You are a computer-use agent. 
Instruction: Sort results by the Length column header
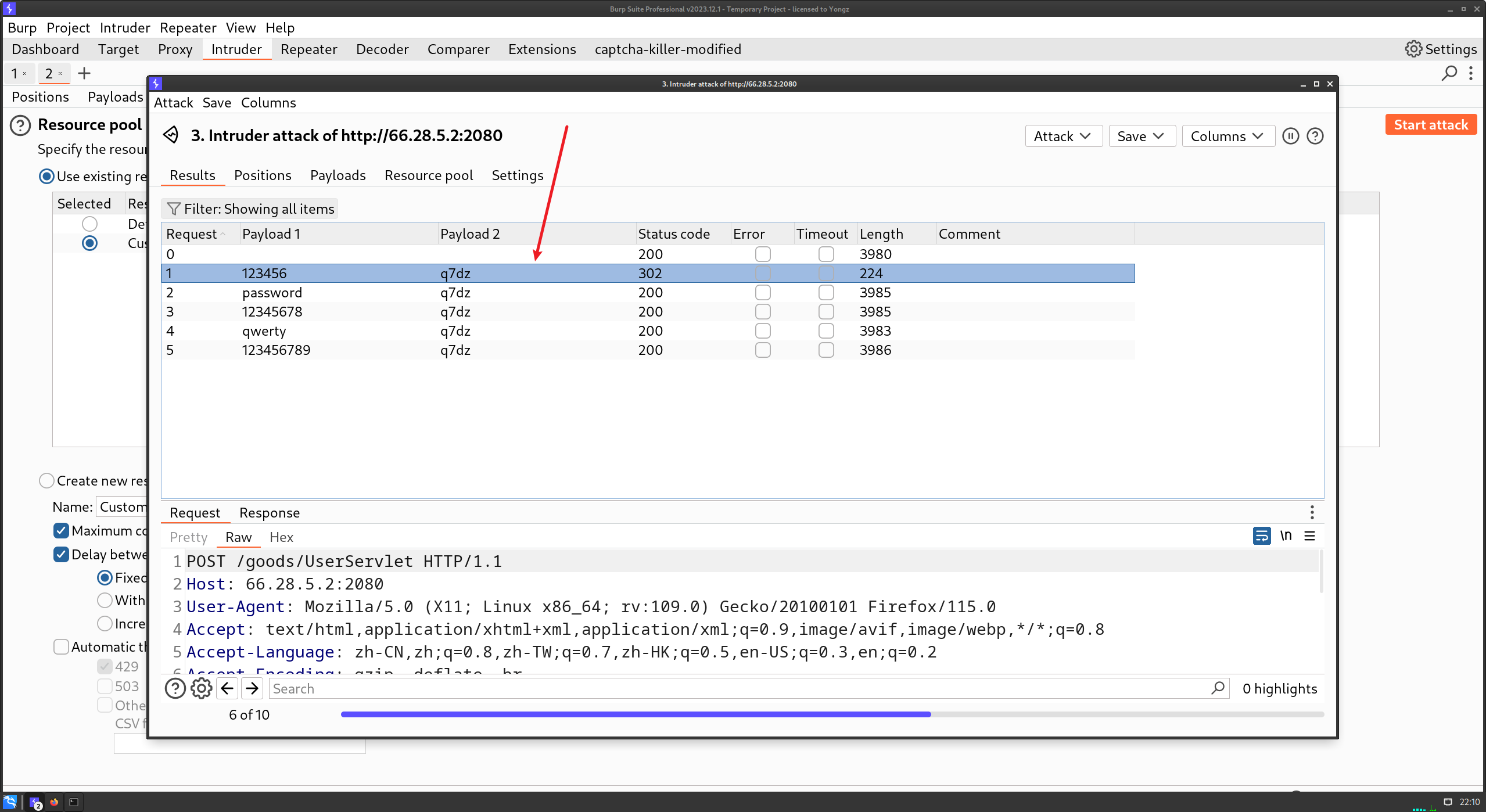(x=896, y=233)
